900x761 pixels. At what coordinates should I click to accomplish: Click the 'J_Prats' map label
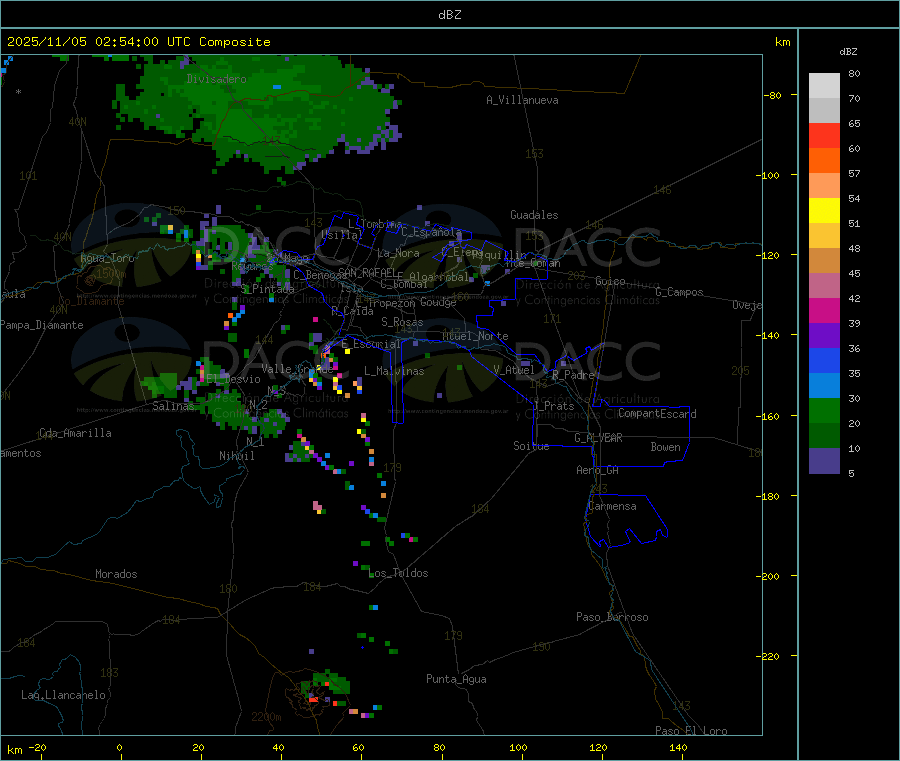554,406
